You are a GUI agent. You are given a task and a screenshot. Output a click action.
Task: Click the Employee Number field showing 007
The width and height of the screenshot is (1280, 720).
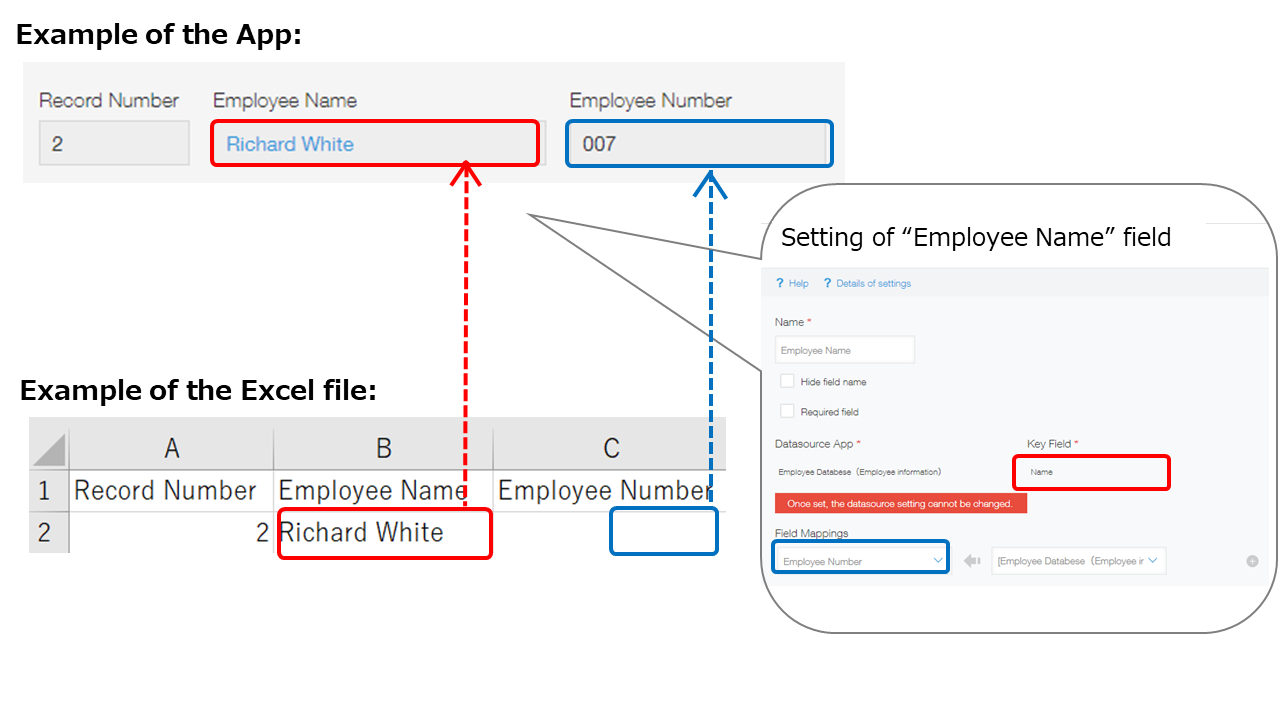(x=699, y=143)
